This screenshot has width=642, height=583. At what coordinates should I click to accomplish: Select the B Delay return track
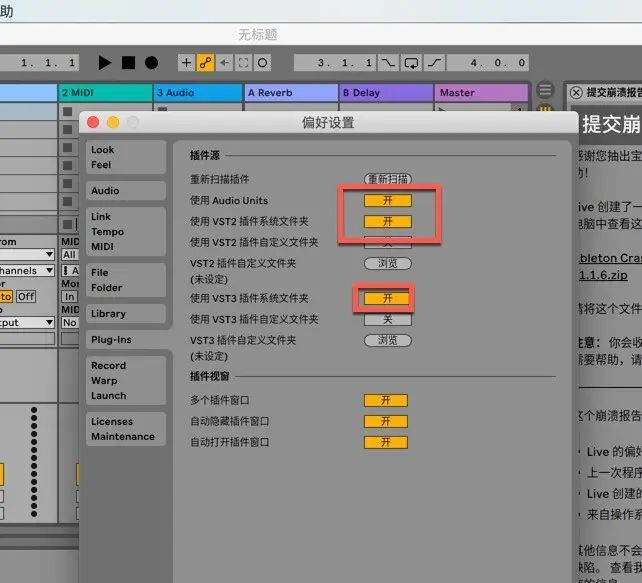coord(386,93)
